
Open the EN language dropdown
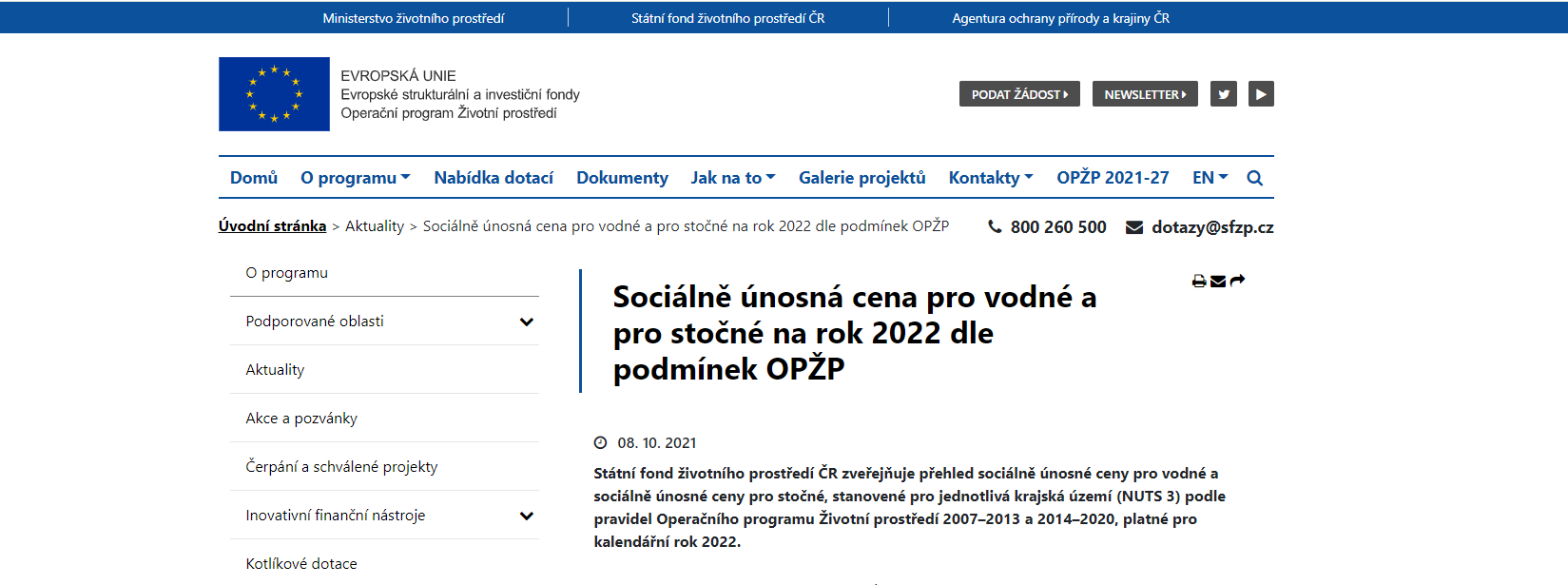pos(1210,178)
